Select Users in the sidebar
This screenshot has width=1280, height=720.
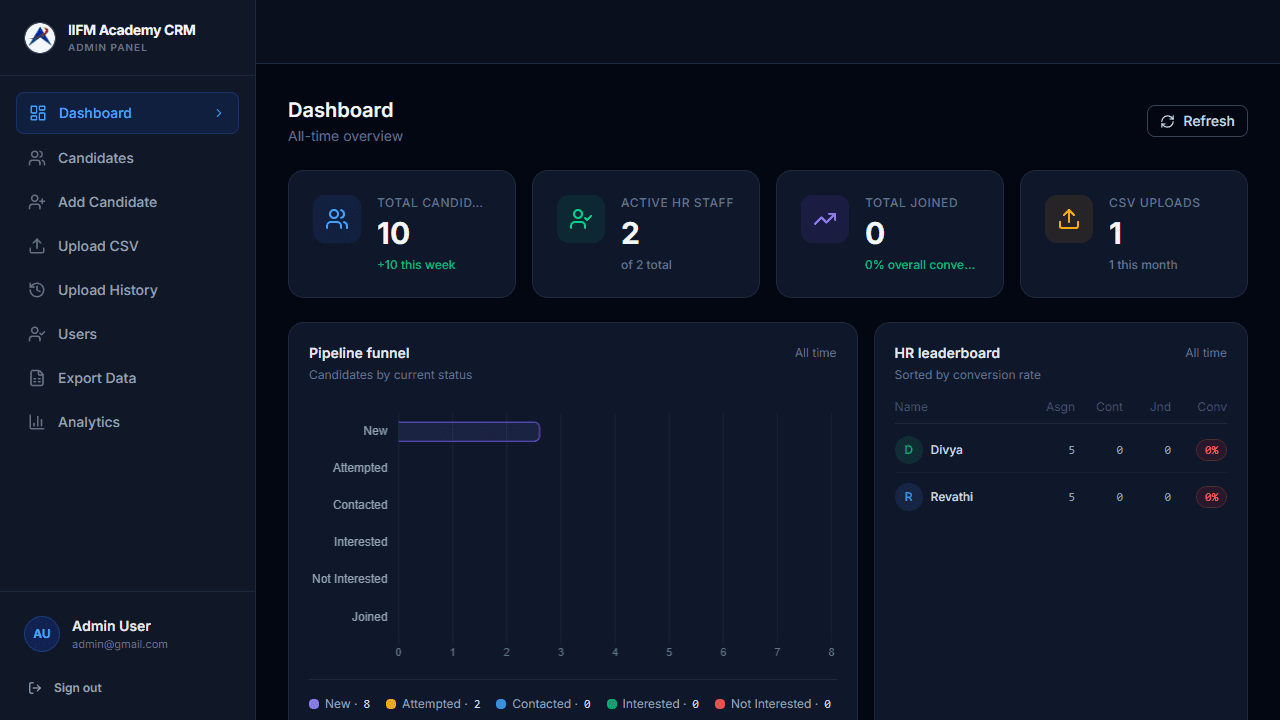coord(127,334)
